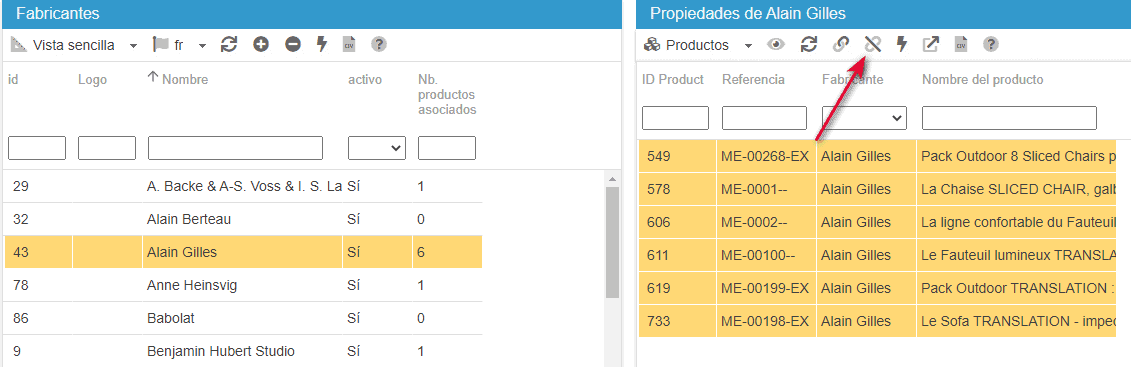The height and width of the screenshot is (367, 1131).
Task: Open the fr language dropdown
Action: click(x=180, y=45)
